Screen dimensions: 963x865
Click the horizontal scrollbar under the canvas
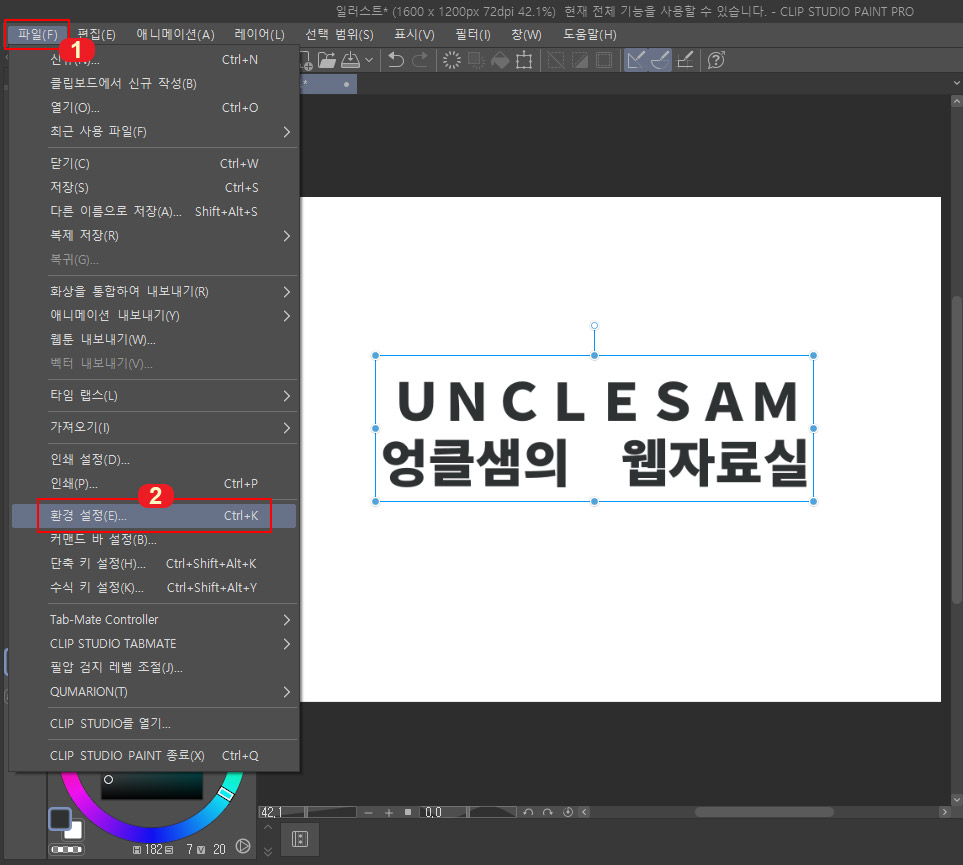[x=764, y=812]
